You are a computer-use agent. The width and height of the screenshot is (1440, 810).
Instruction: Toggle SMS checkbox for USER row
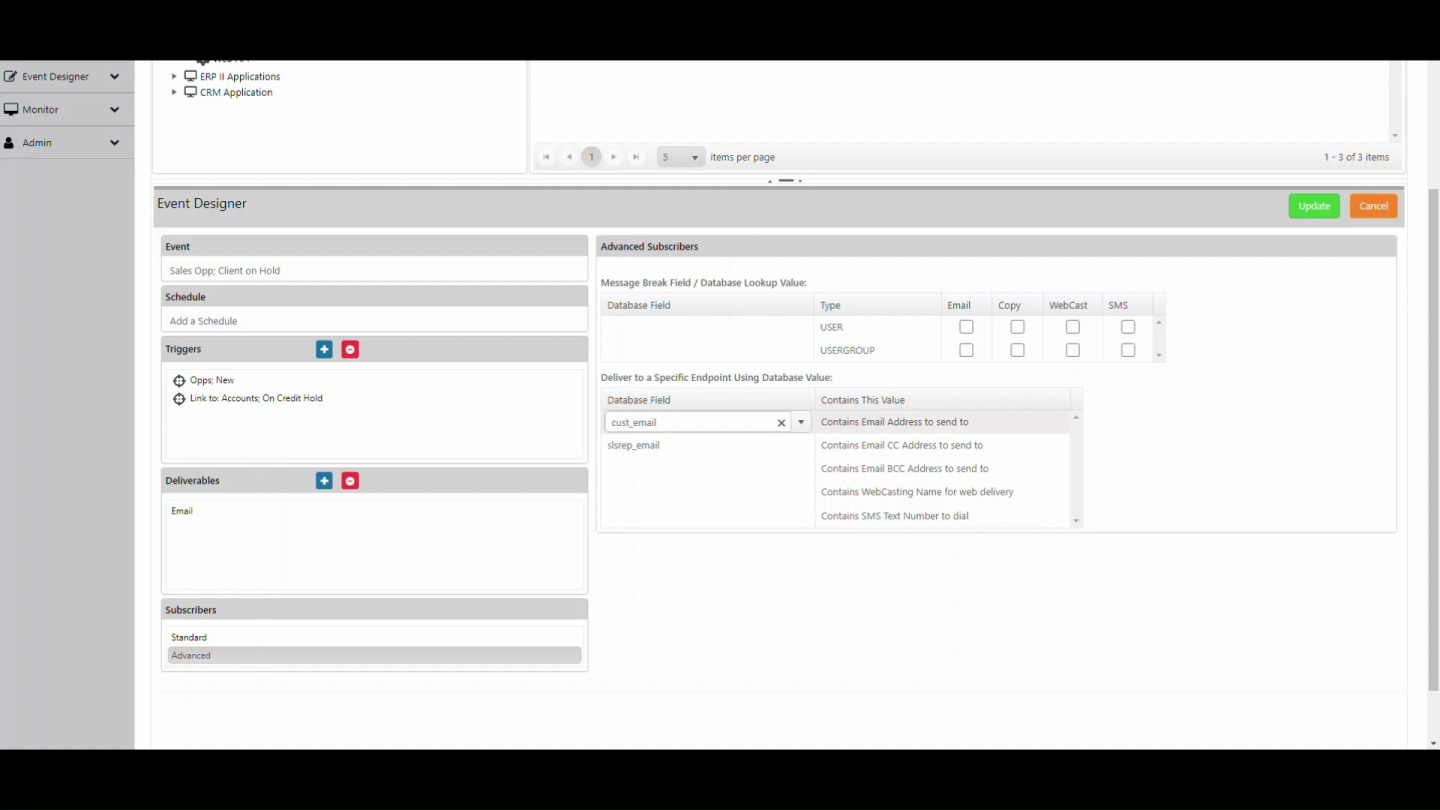1128,327
